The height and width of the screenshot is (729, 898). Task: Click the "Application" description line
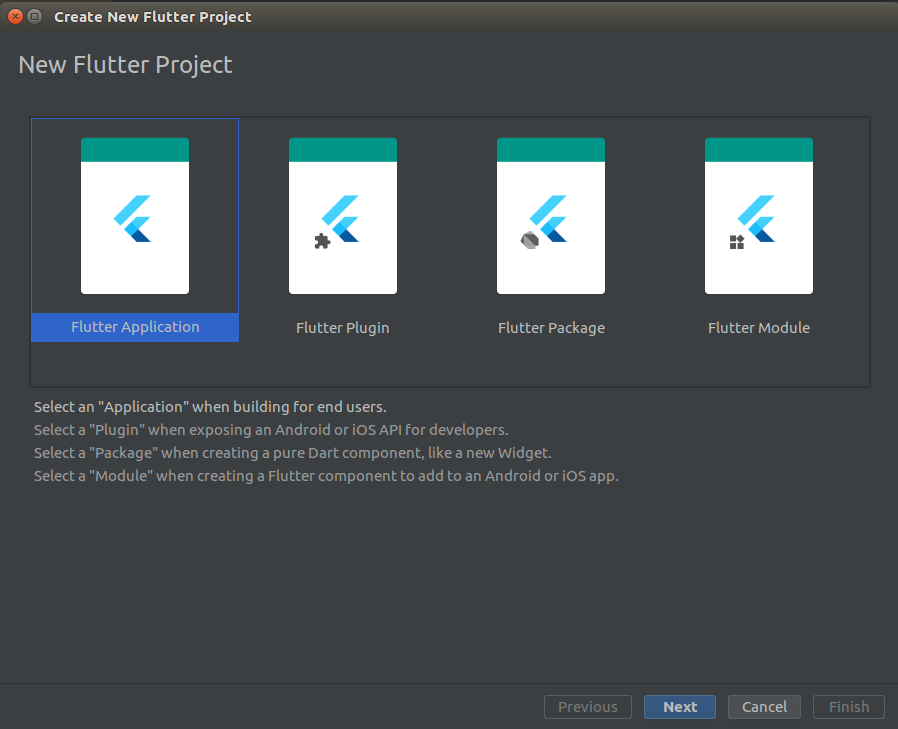(210, 407)
